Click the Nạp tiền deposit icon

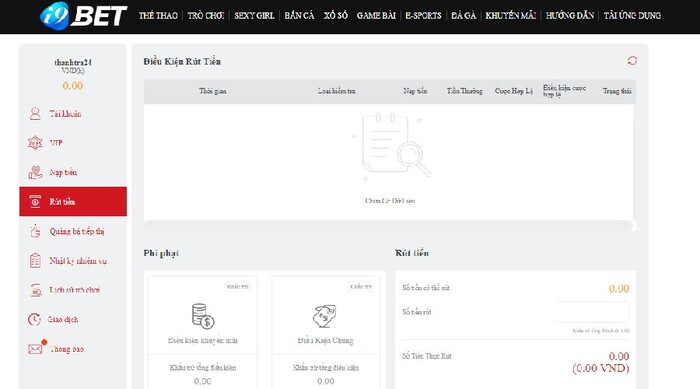[x=35, y=172]
